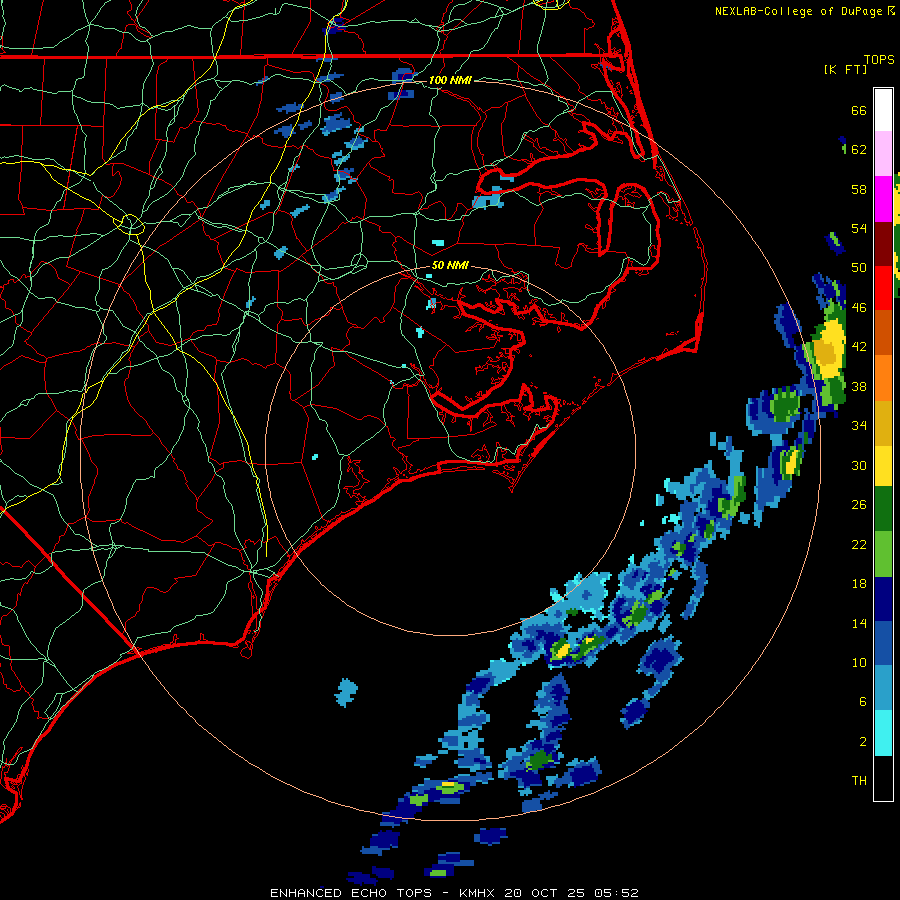Click the magenta legend swatch
900x900 pixels.
883,199
